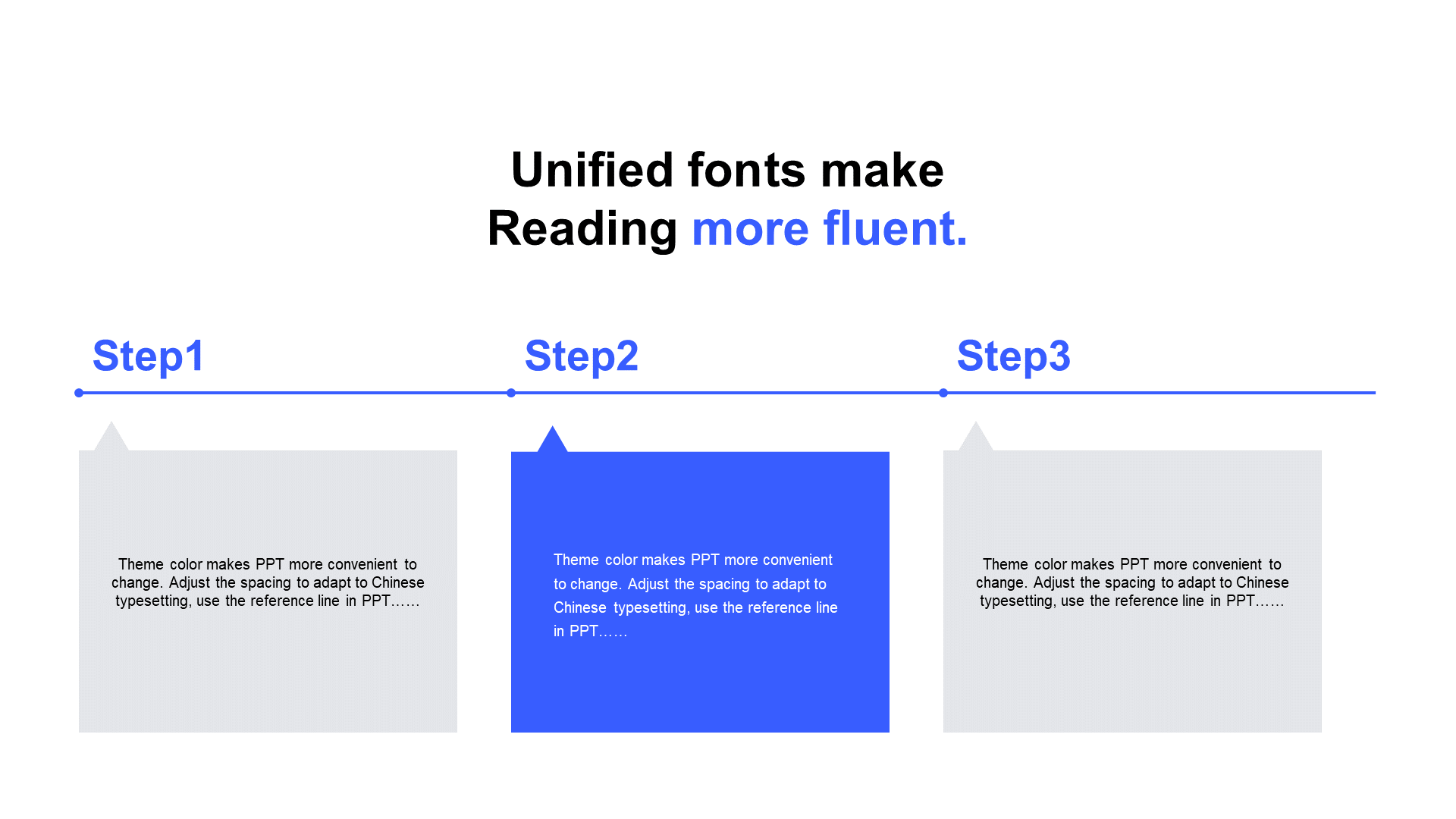This screenshot has height=819, width=1456.
Task: Select the blue Step2 content card
Action: point(700,590)
